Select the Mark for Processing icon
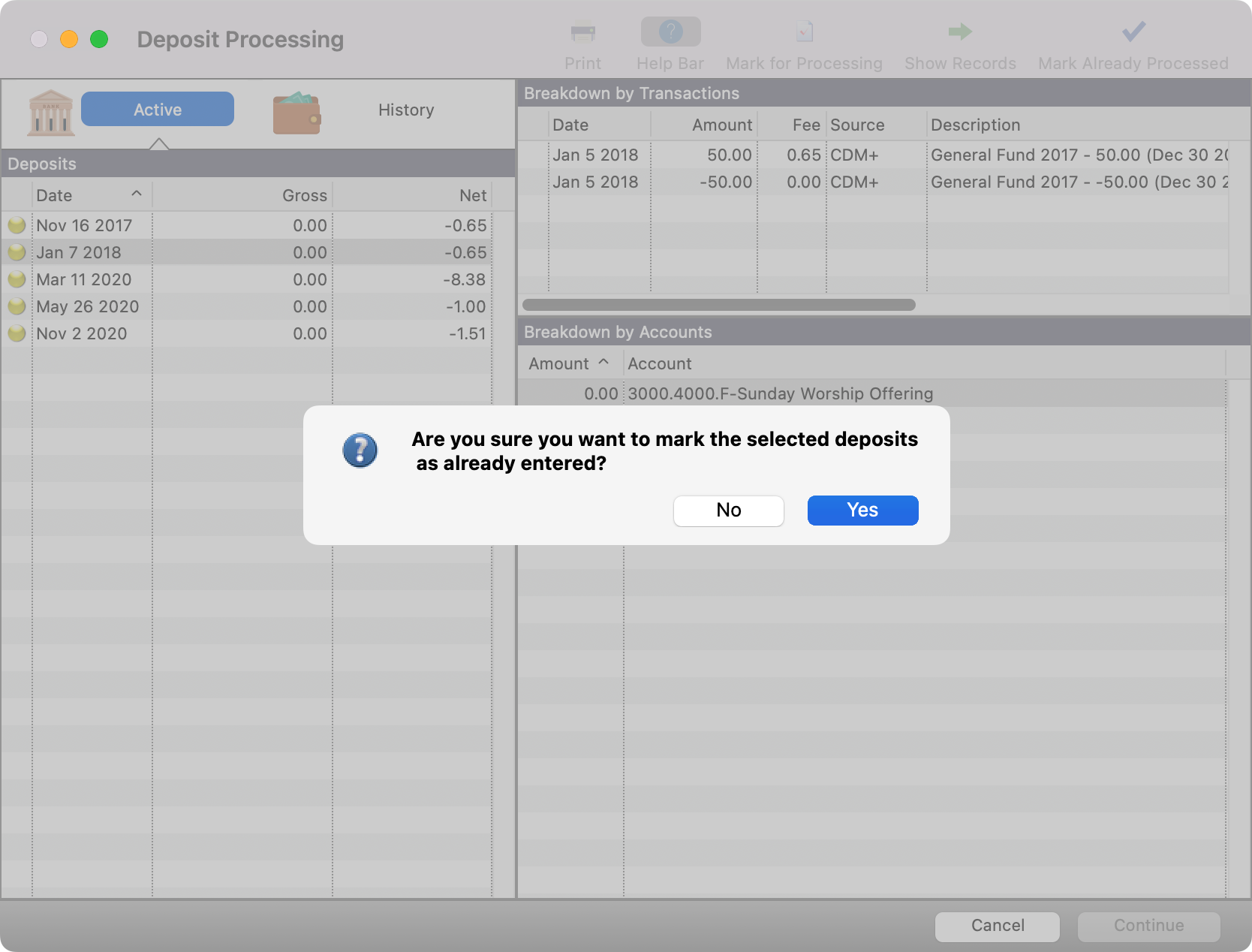 tap(803, 32)
